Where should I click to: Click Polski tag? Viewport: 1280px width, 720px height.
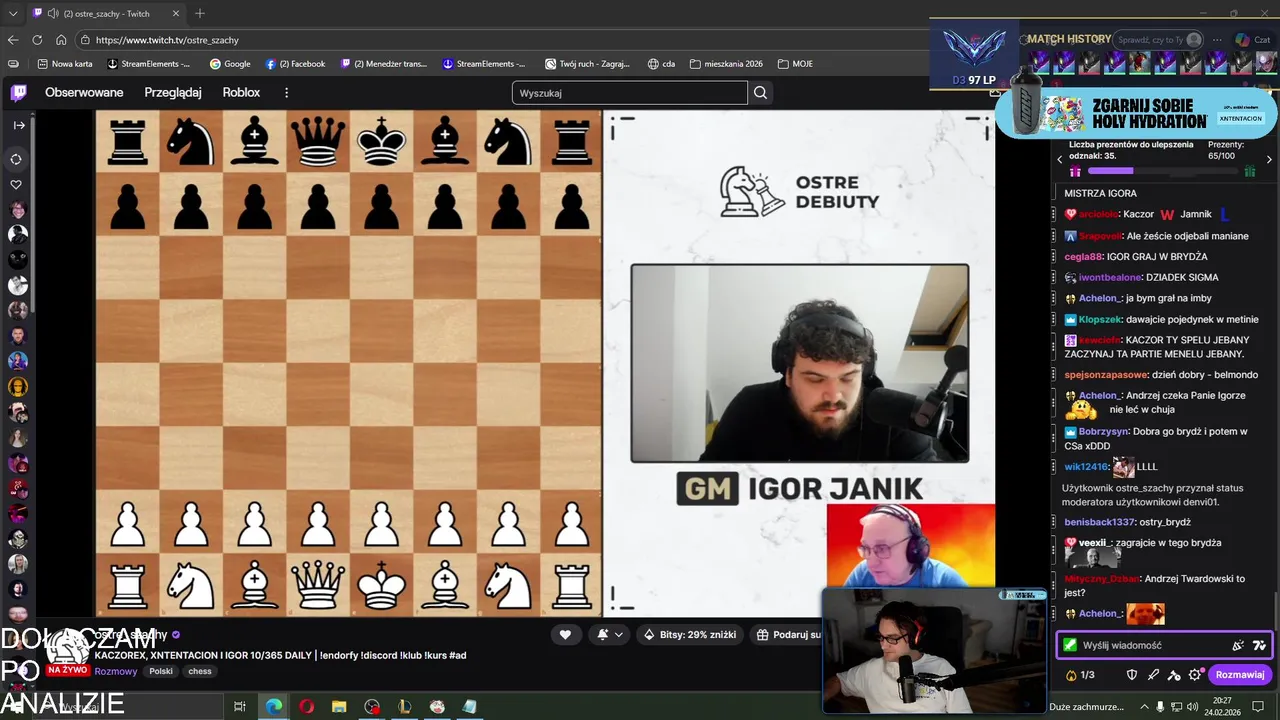(x=161, y=671)
